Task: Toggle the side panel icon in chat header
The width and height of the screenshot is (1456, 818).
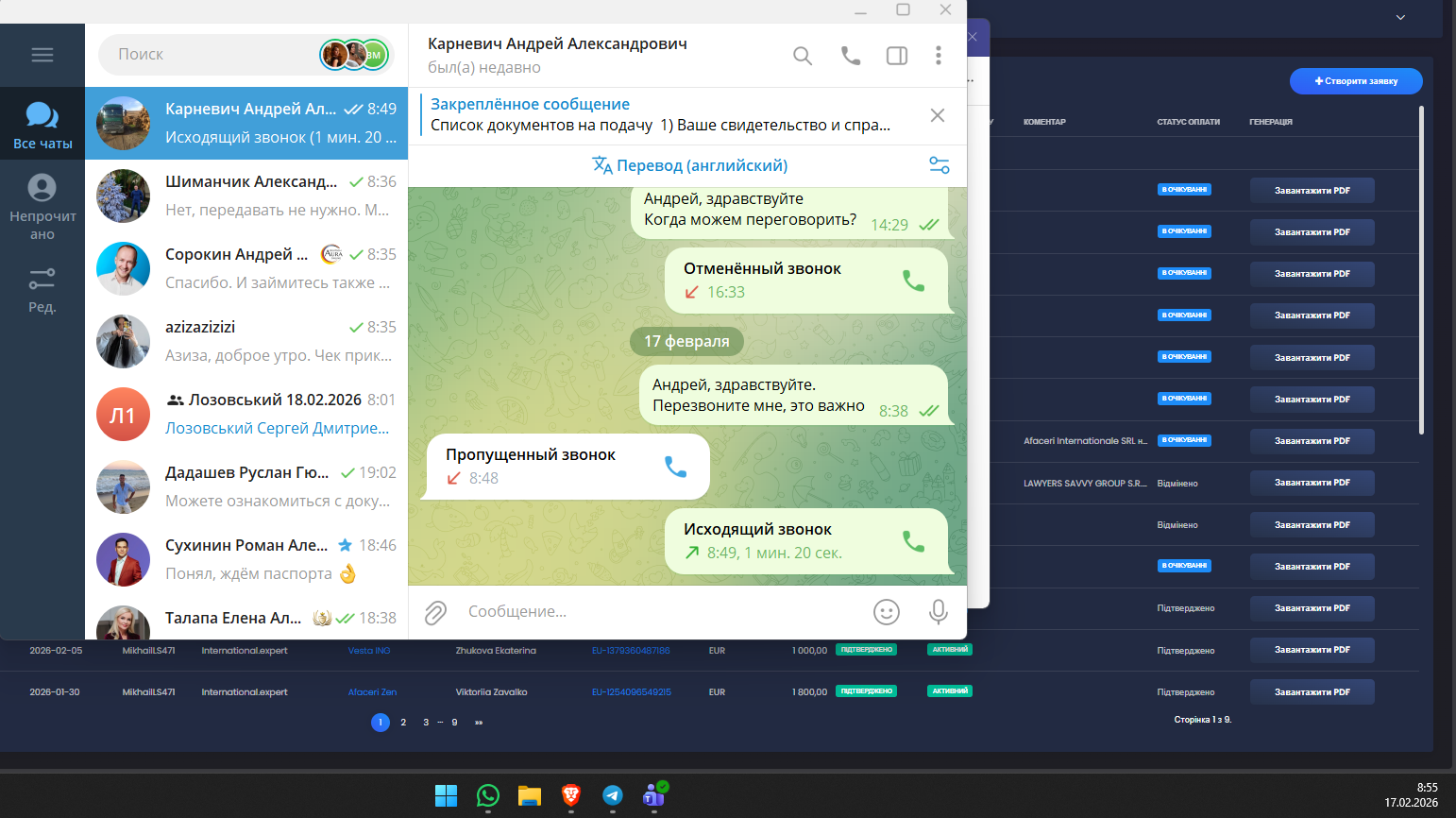Action: 897,56
